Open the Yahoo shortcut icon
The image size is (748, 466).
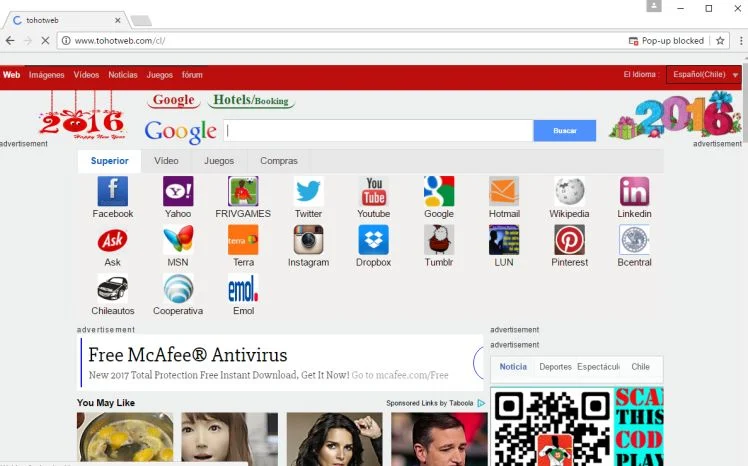click(178, 191)
